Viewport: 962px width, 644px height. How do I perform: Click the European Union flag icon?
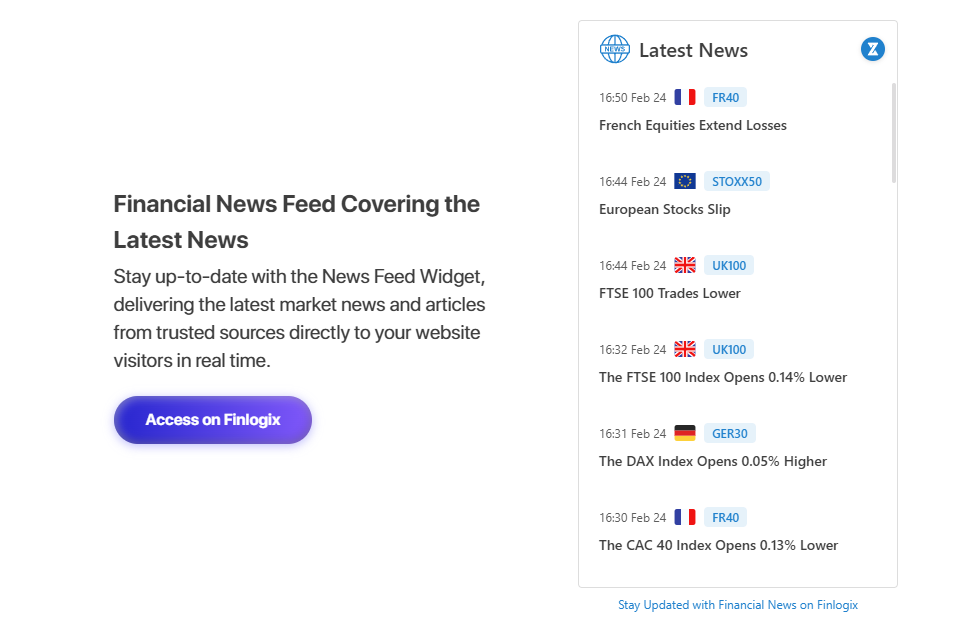coord(685,181)
